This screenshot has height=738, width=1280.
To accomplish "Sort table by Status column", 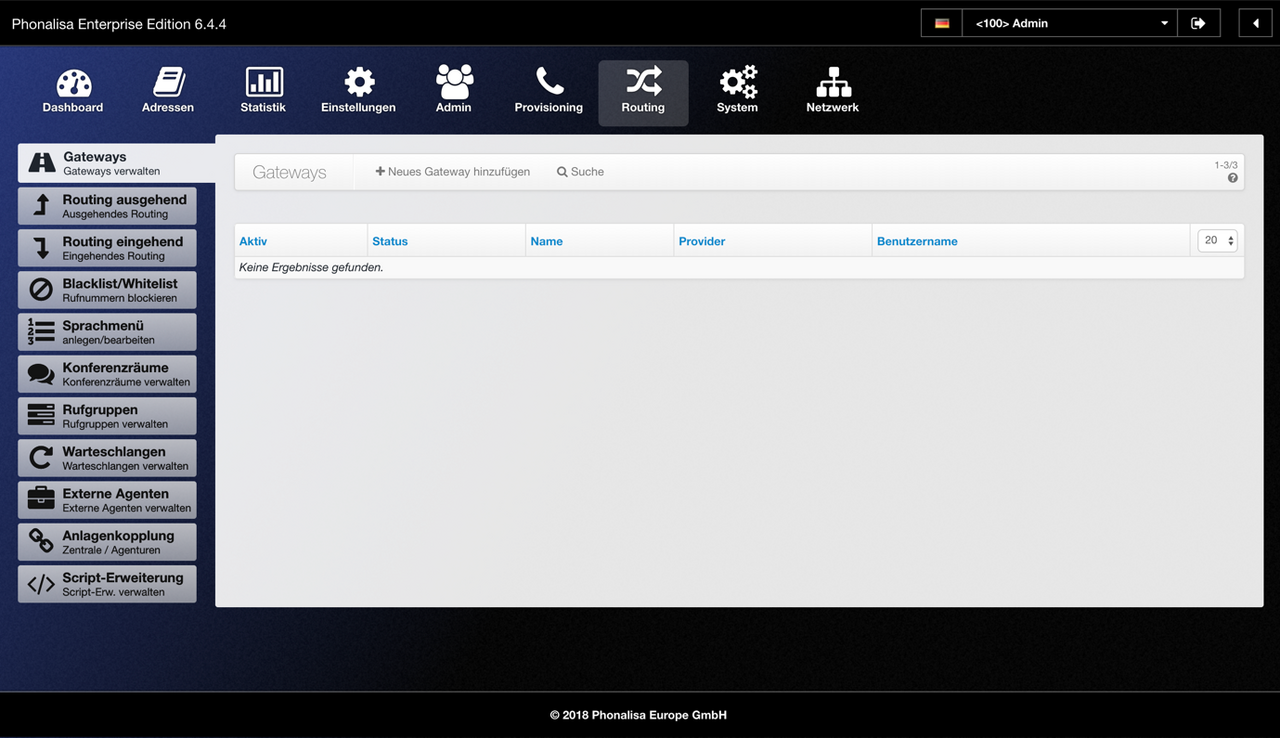I will [x=390, y=241].
